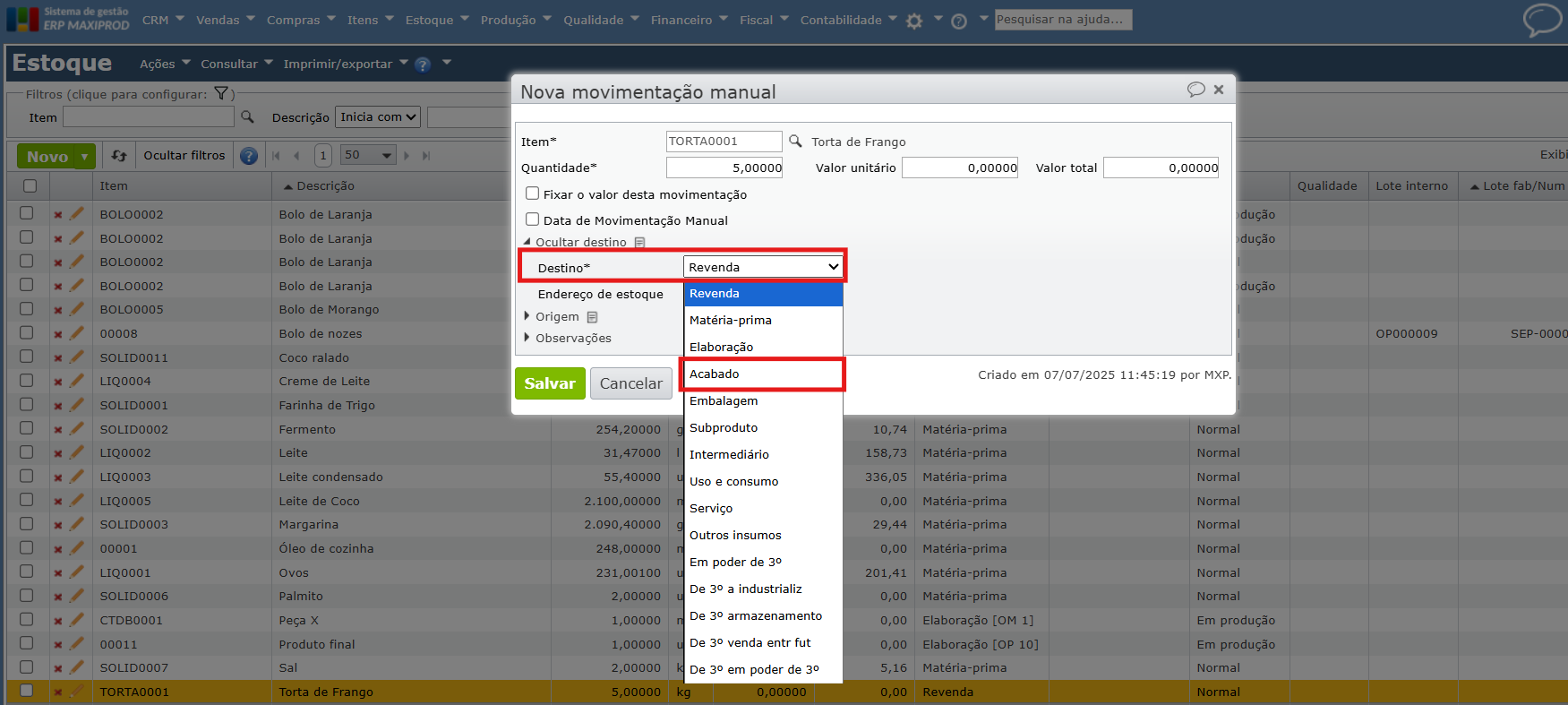1568x705 pixels.
Task: Go to the first page of results
Action: [x=276, y=156]
